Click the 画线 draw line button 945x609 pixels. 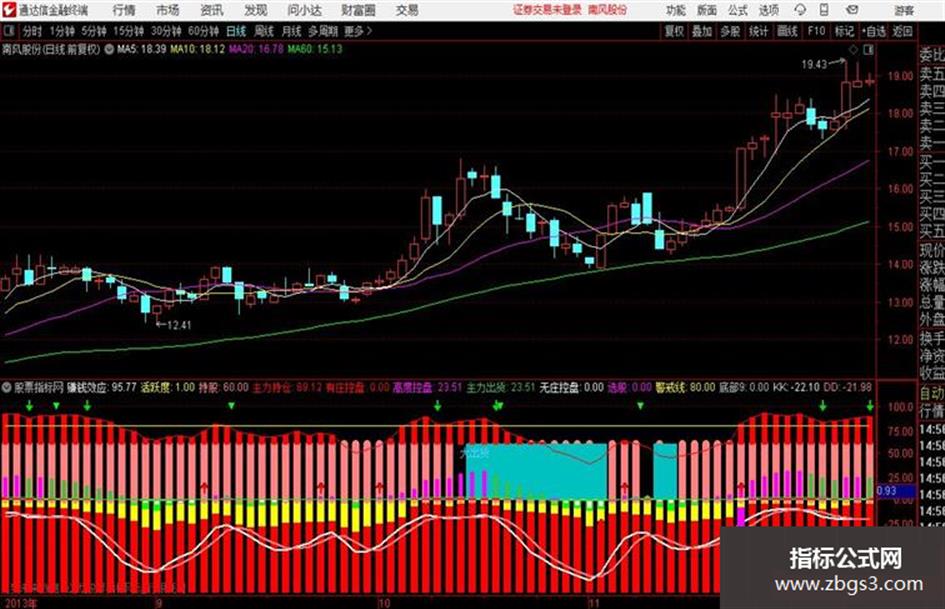[x=787, y=31]
